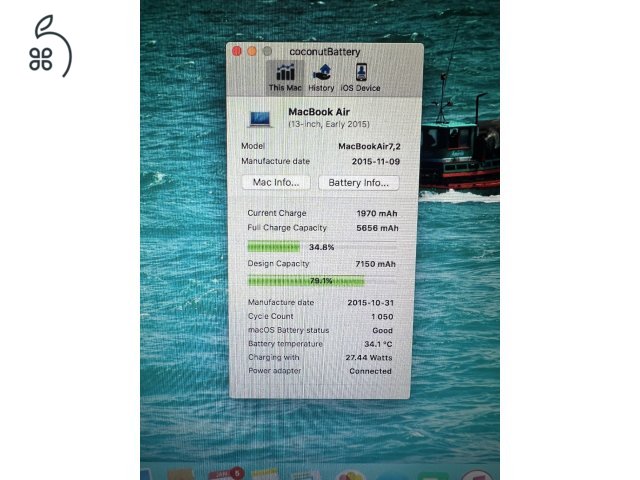Open the dock icon with red badge 5
640x480 pixels.
click(x=226, y=474)
